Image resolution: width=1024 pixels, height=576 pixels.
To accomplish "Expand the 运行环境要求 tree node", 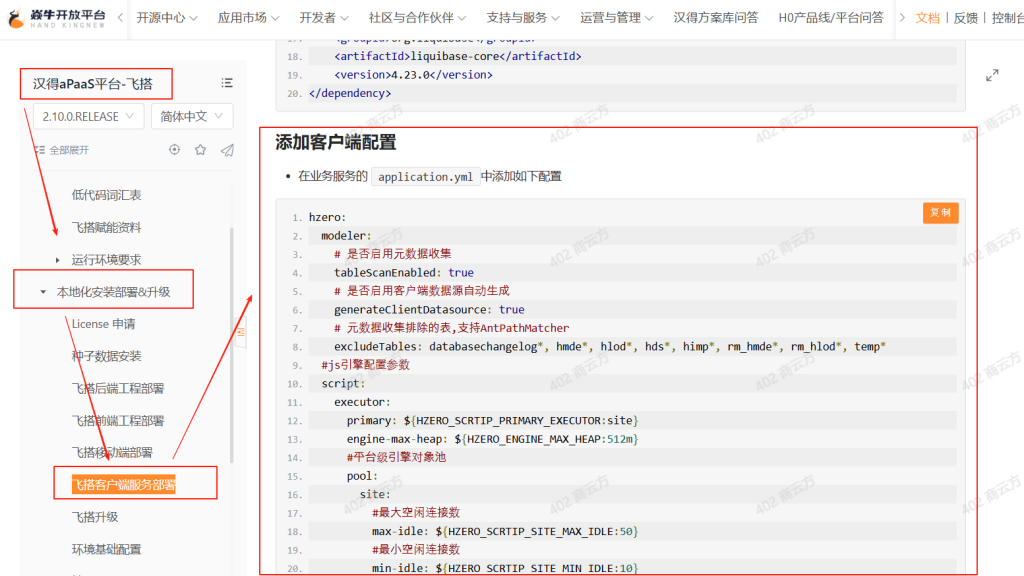I will pos(58,260).
